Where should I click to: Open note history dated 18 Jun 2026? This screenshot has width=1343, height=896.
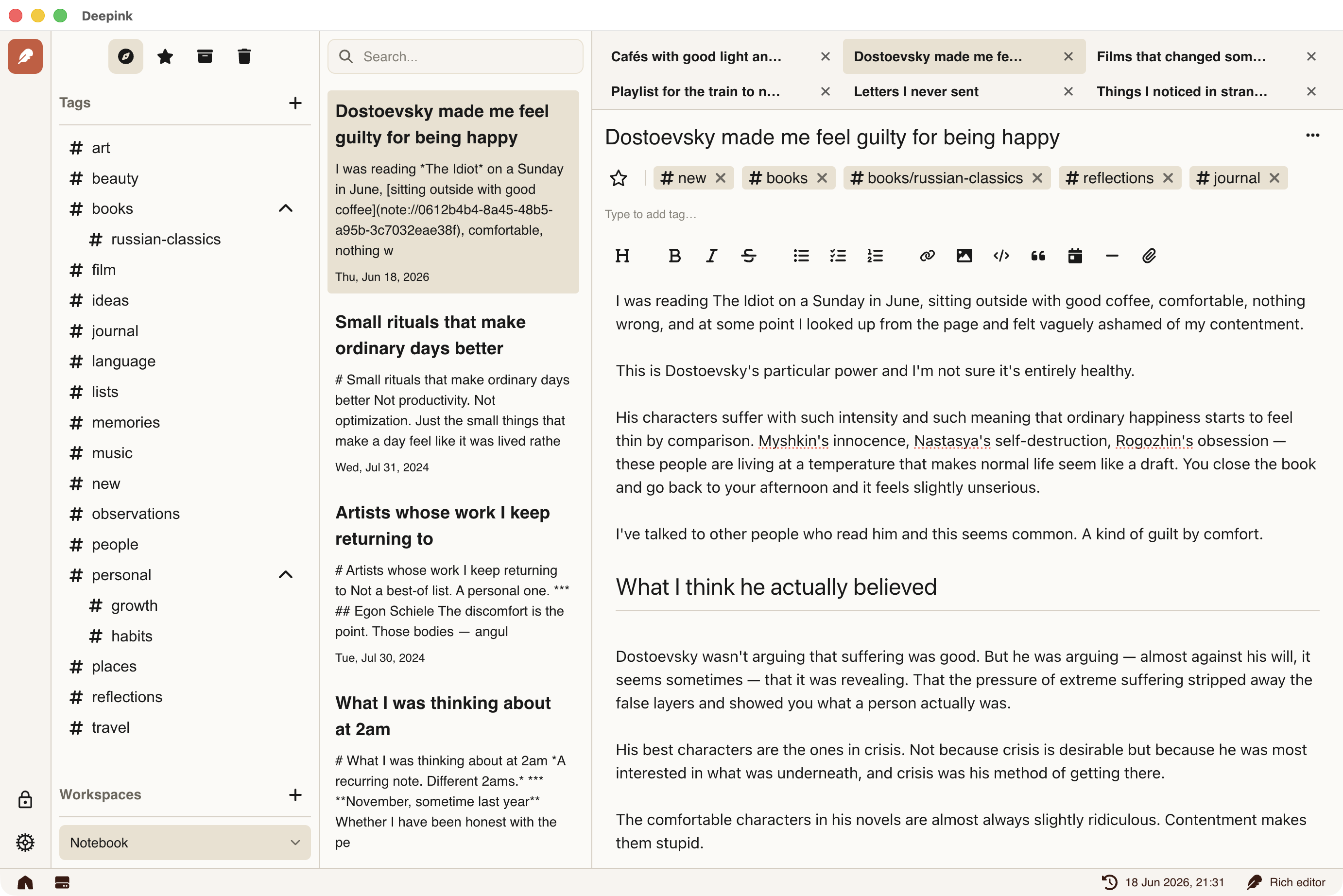point(1162,882)
